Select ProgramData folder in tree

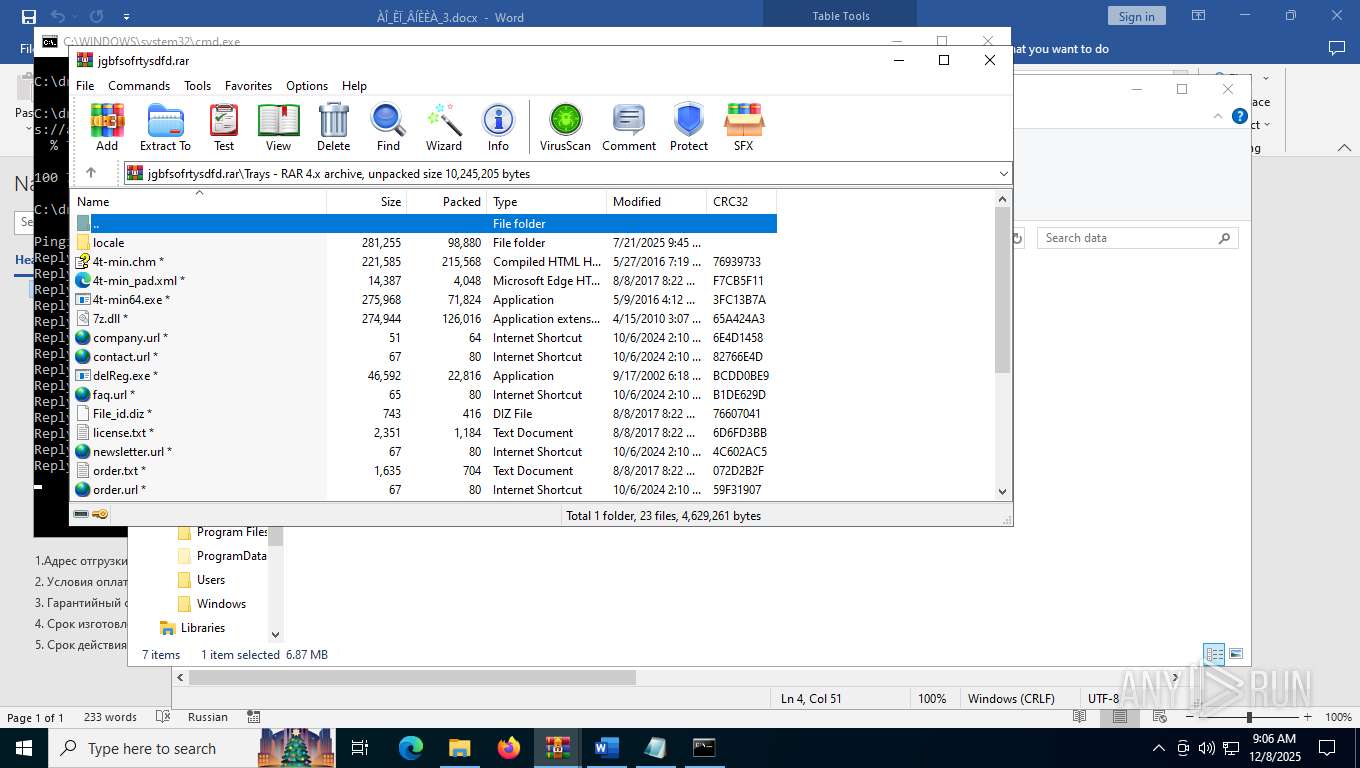222,556
